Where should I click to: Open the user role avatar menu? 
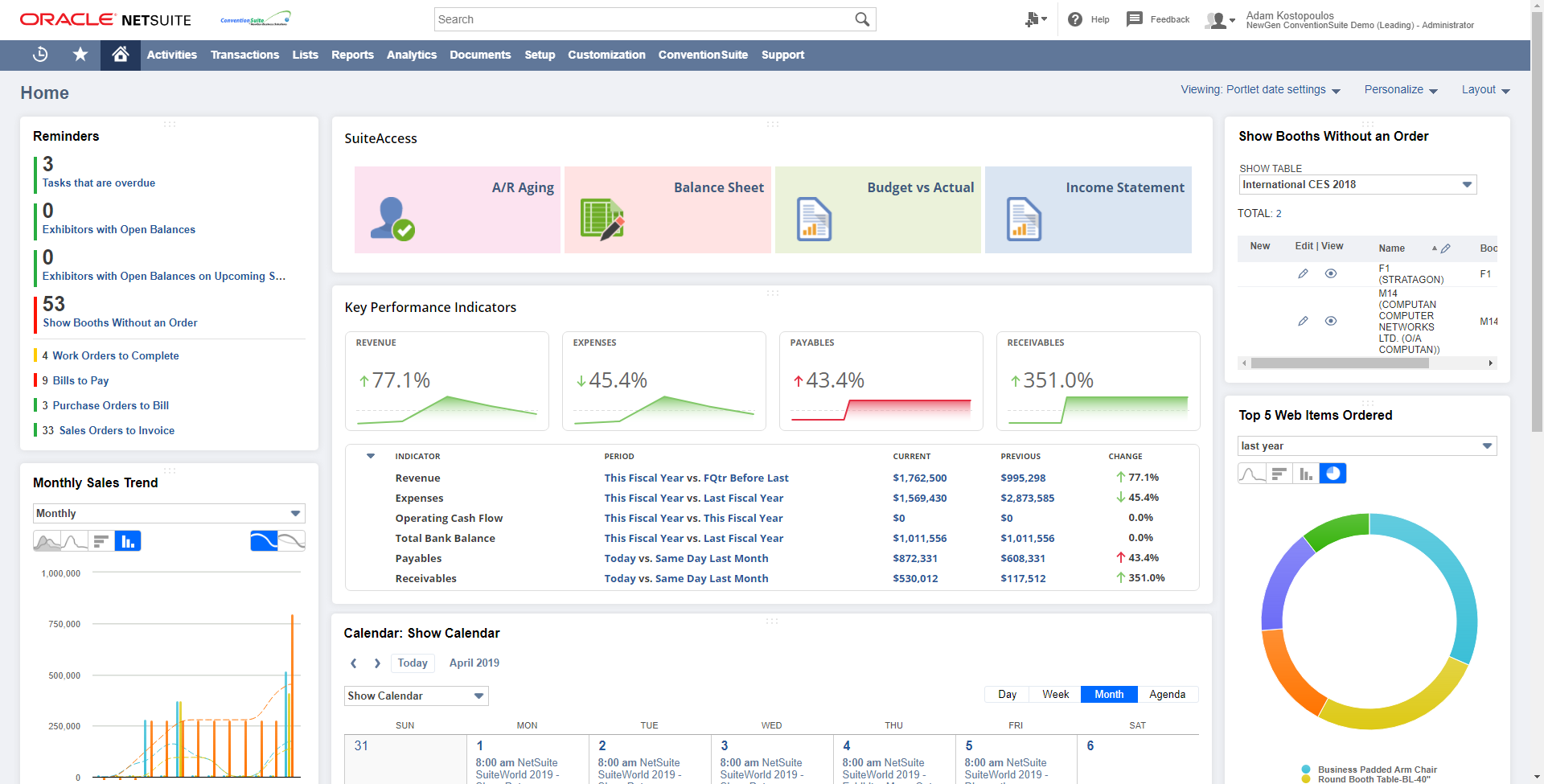[1219, 20]
